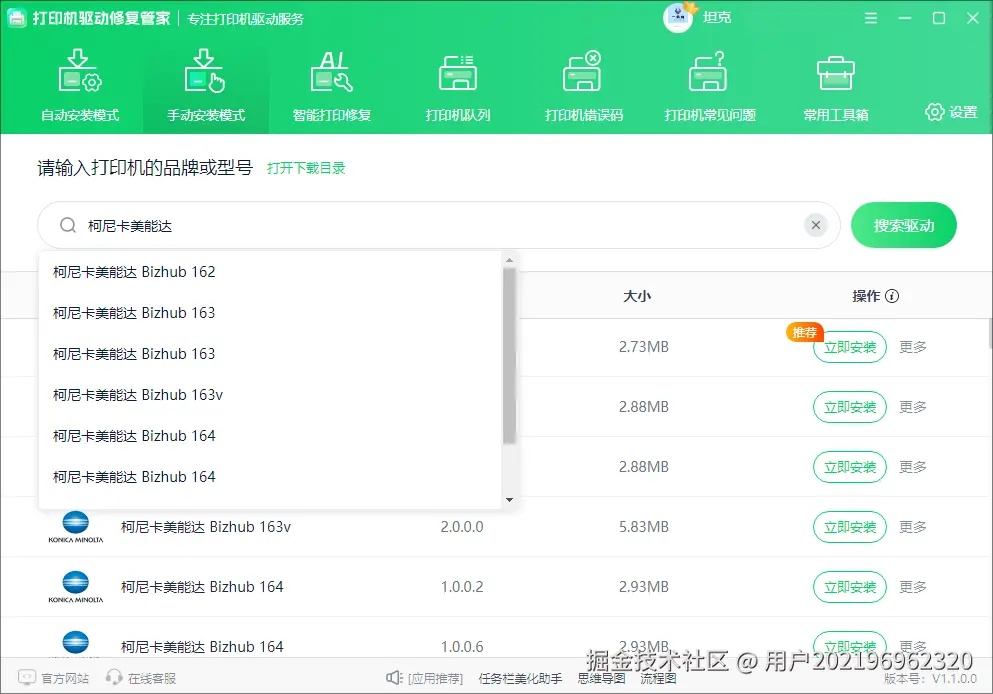Open 更多 for the 2.73MB driver
Screen dimensions: 993x694
[913, 347]
